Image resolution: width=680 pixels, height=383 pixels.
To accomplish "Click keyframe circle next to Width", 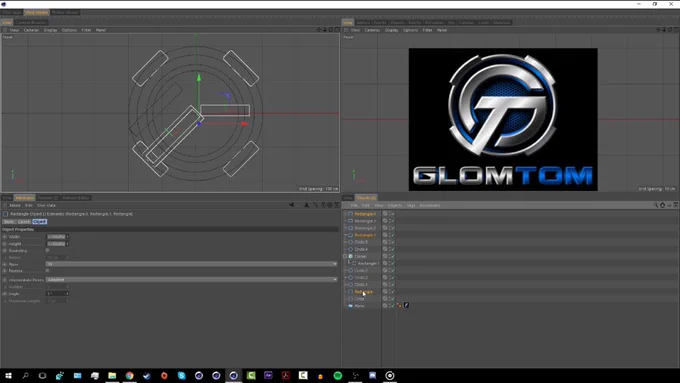I will click(4, 237).
